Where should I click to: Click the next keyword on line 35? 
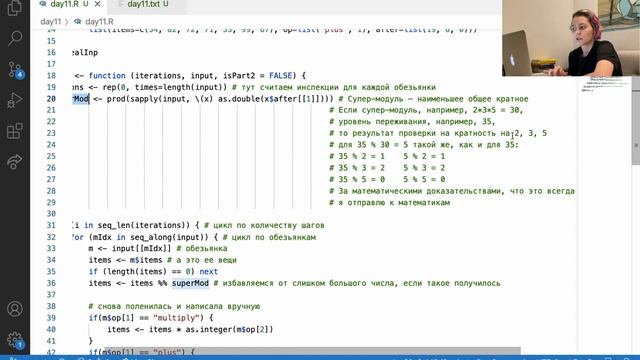pos(209,272)
